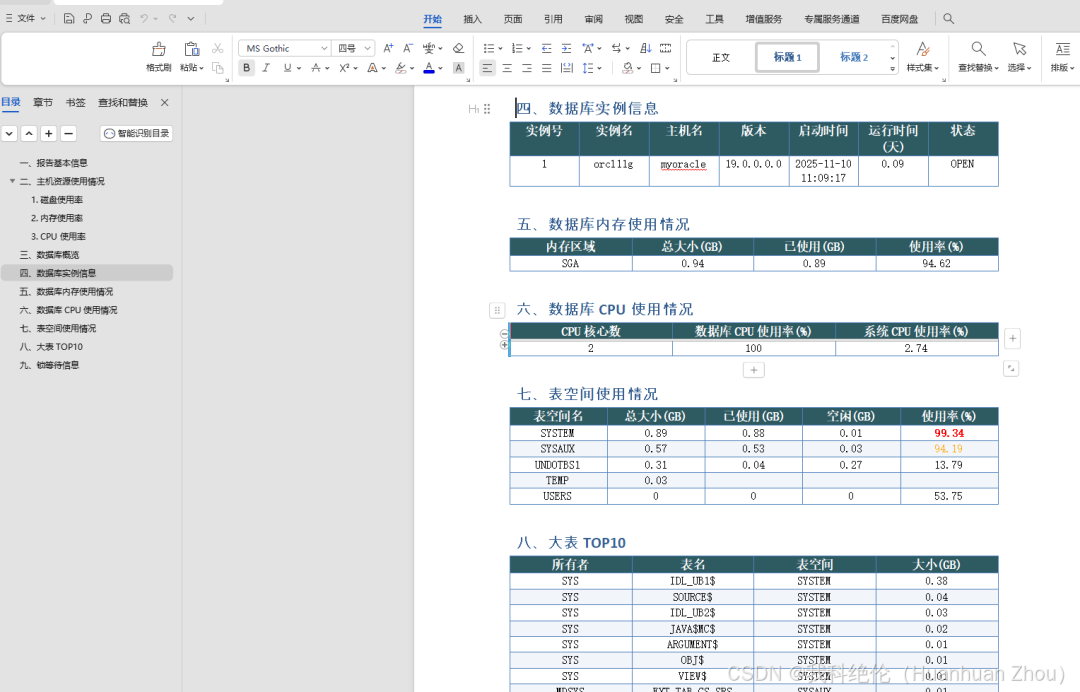Go to 八、大表 TOP10 in outline
The image size is (1080, 692).
pyautogui.click(x=51, y=347)
